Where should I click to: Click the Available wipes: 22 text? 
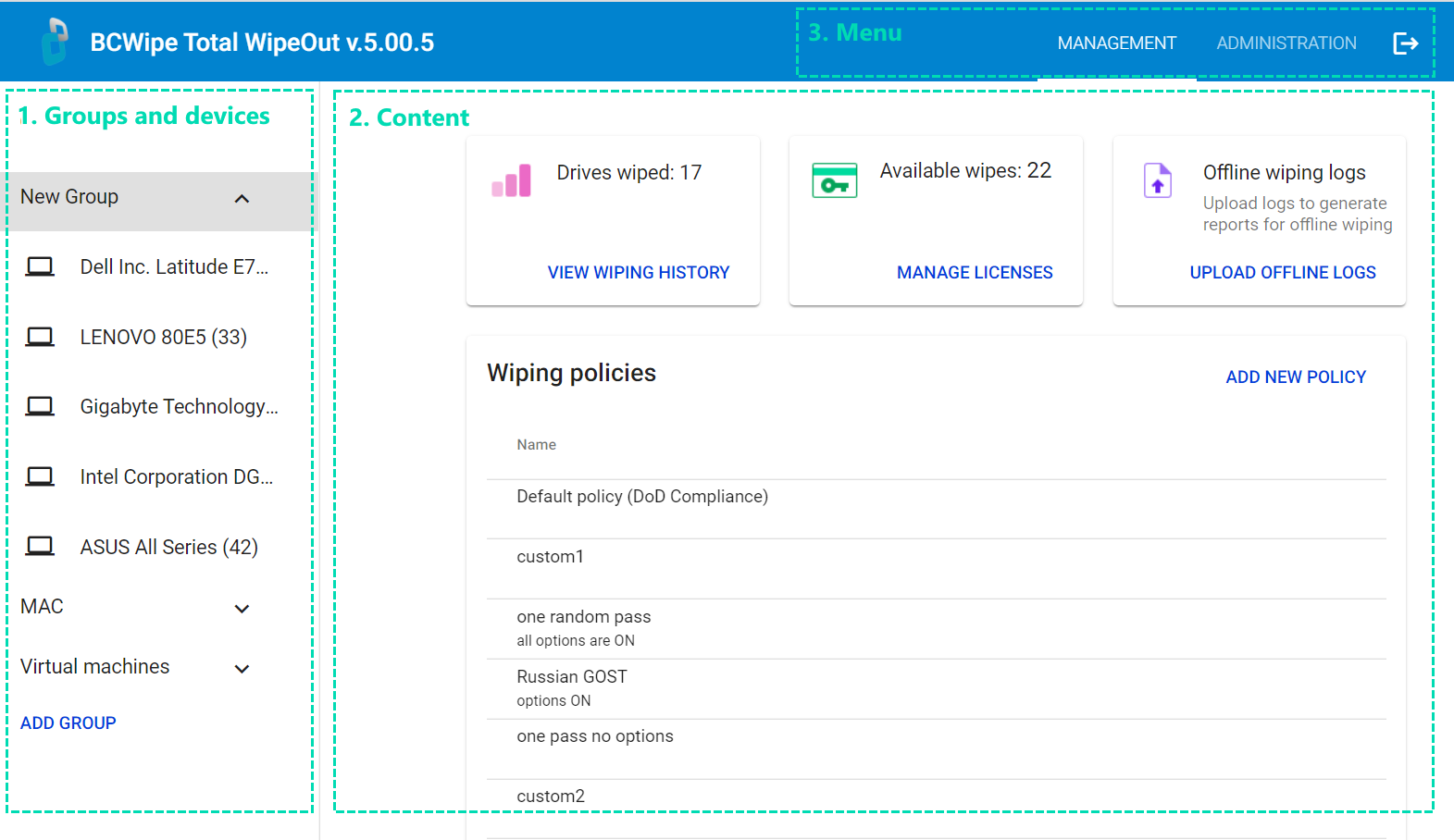tap(965, 170)
